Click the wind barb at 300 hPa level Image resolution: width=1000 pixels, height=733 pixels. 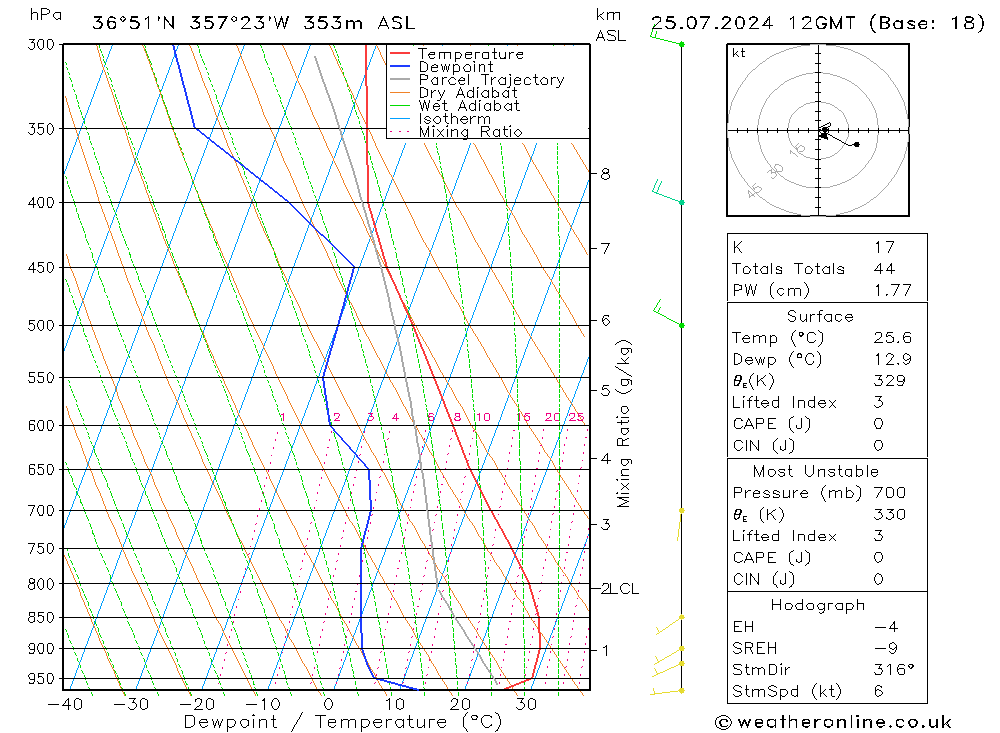click(666, 38)
